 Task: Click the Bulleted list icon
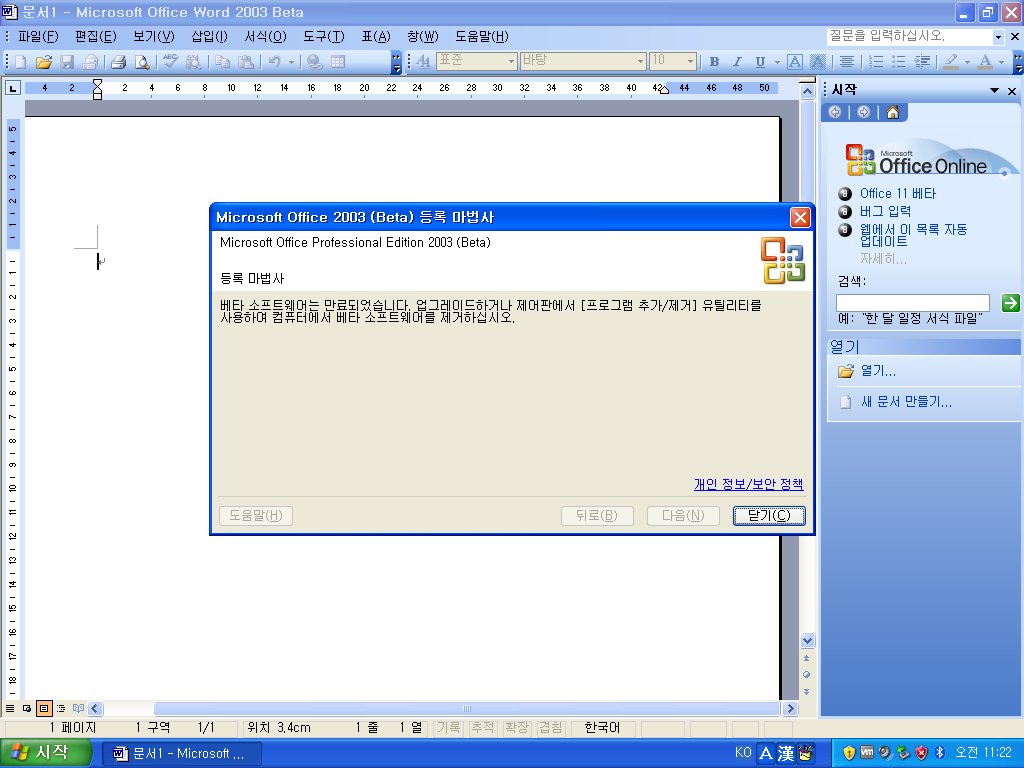pos(899,61)
